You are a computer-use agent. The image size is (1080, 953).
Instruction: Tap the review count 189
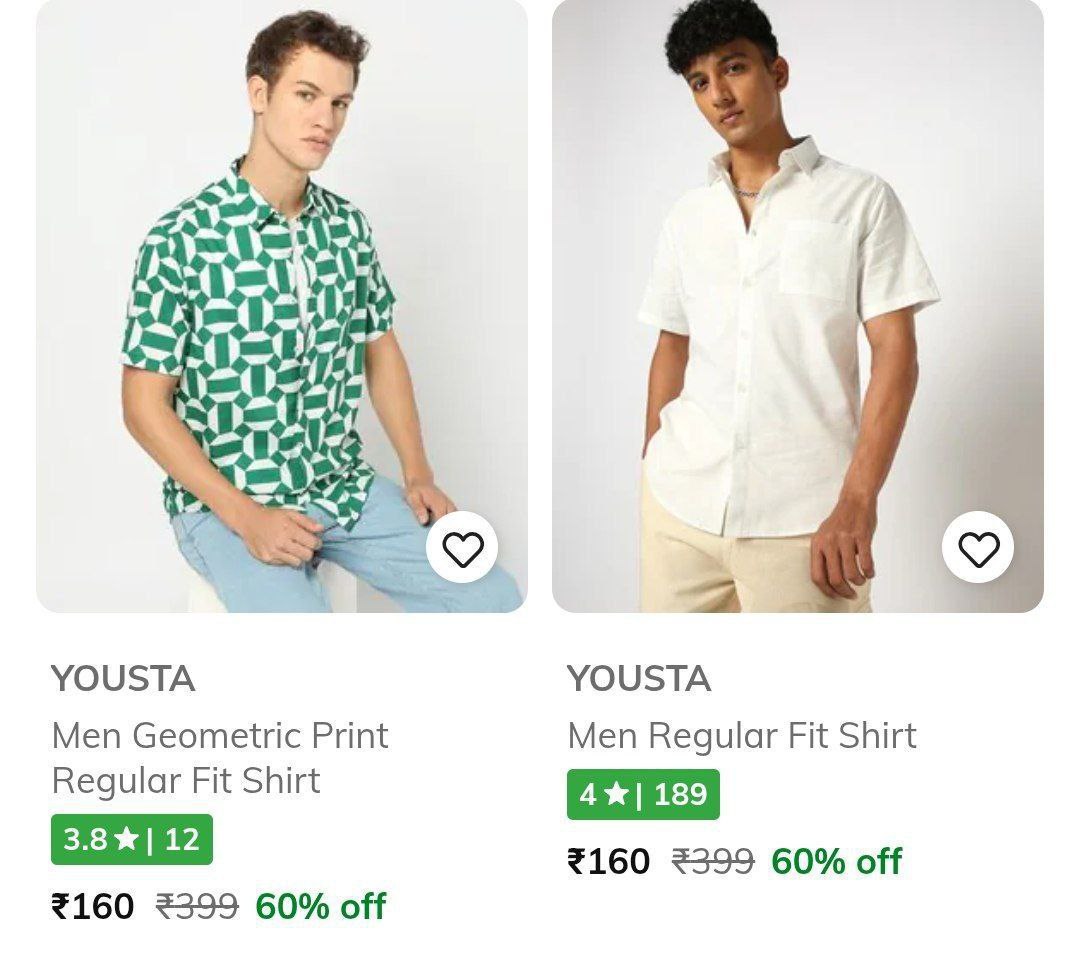click(x=681, y=795)
